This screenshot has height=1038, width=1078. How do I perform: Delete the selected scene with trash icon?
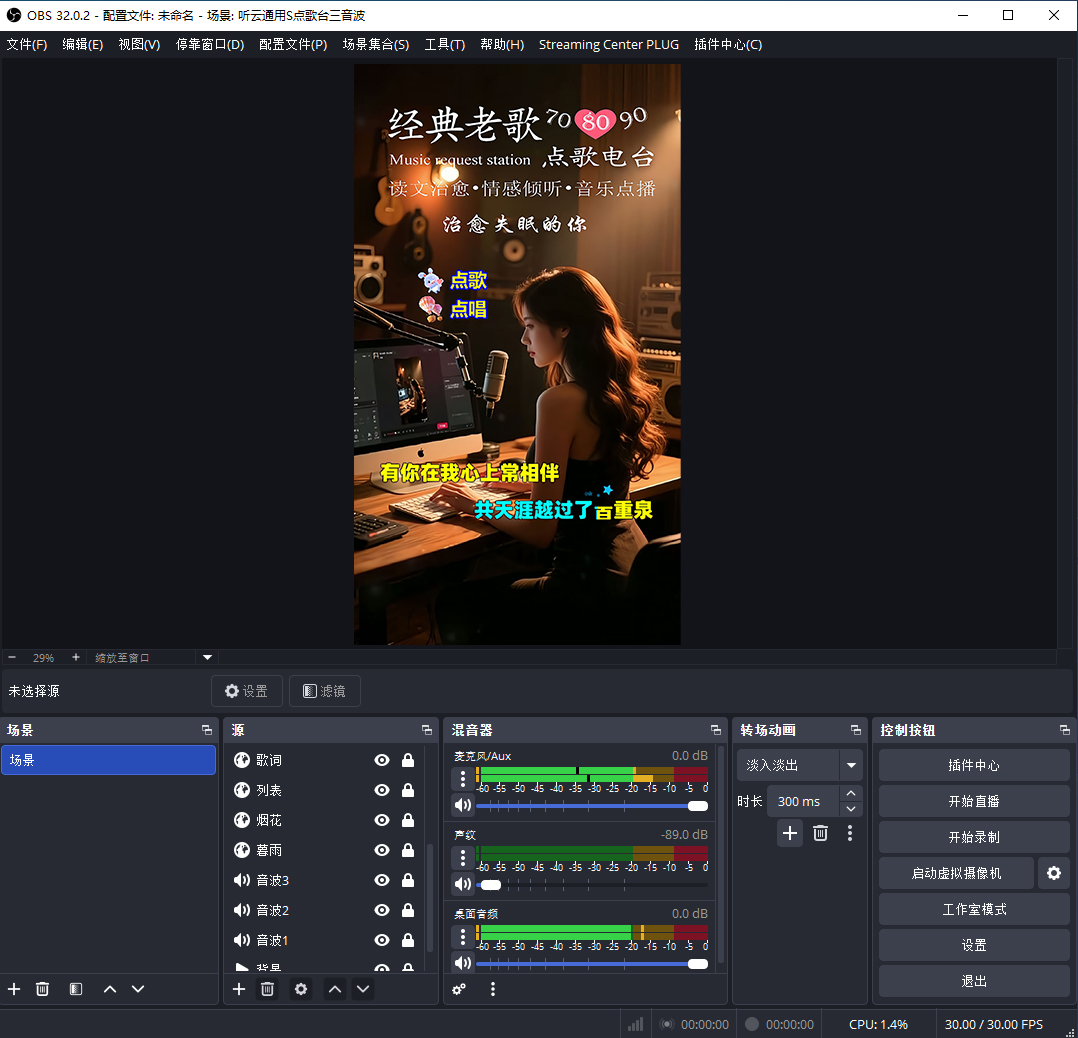click(42, 989)
